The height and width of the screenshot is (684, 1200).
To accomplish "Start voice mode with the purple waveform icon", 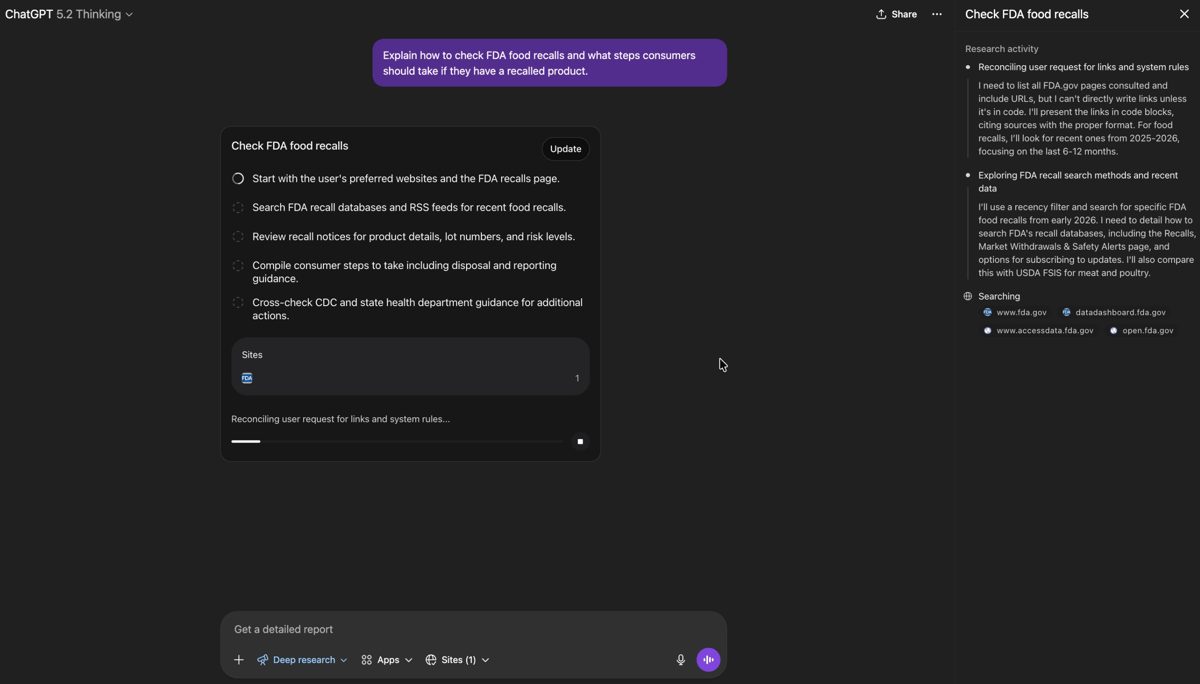I will 708,660.
